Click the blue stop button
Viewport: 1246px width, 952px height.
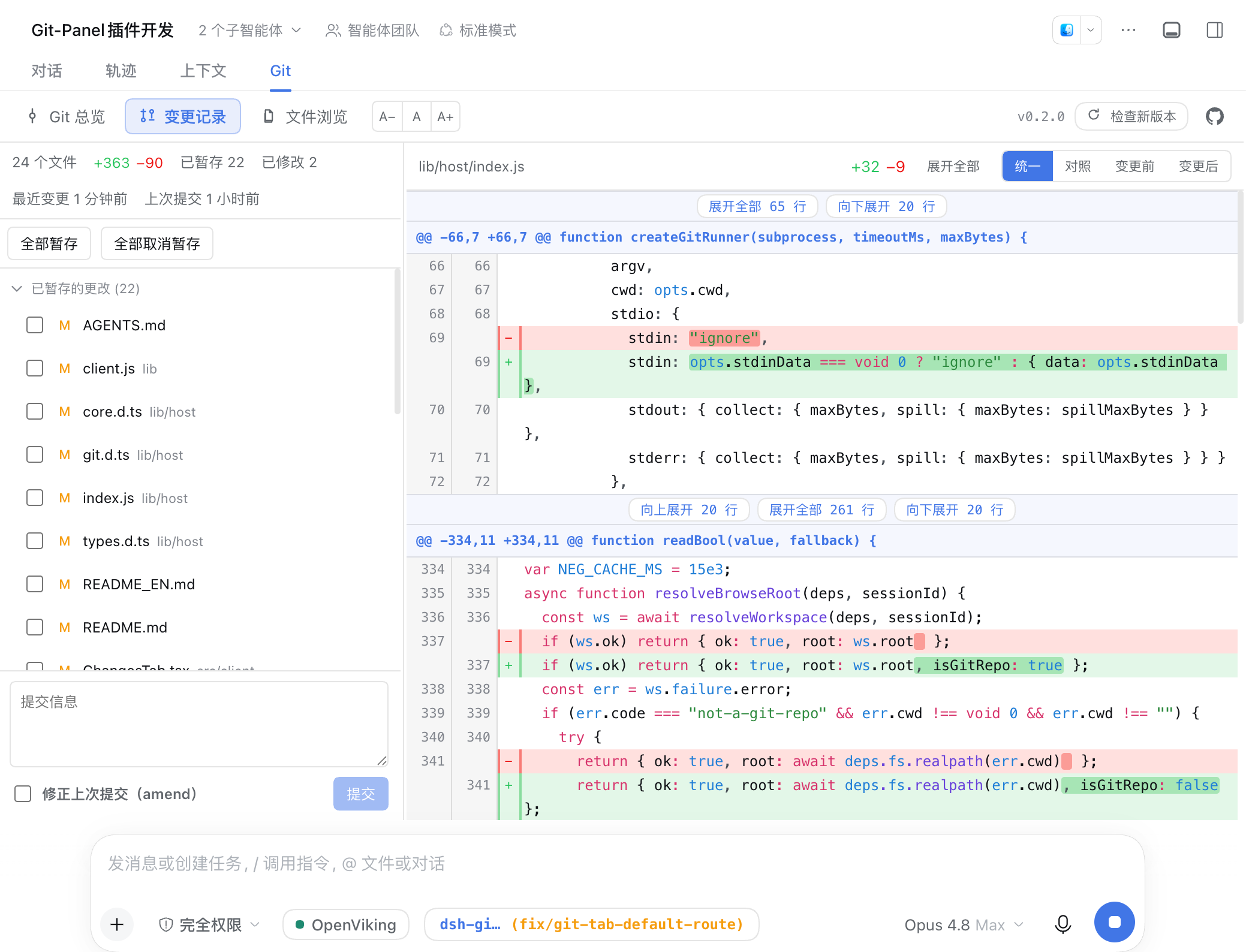pyautogui.click(x=1115, y=922)
